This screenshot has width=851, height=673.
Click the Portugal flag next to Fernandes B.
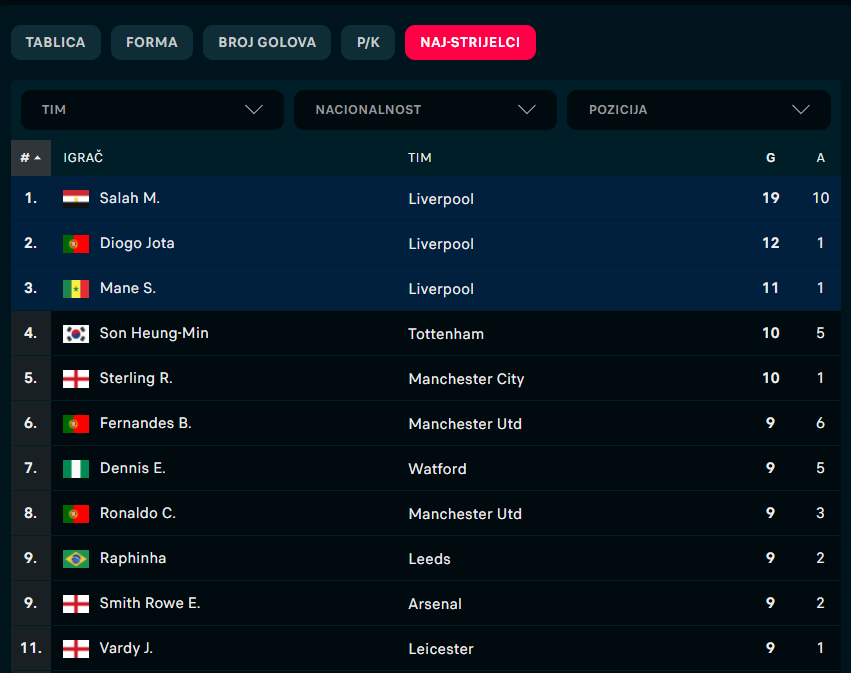[76, 424]
